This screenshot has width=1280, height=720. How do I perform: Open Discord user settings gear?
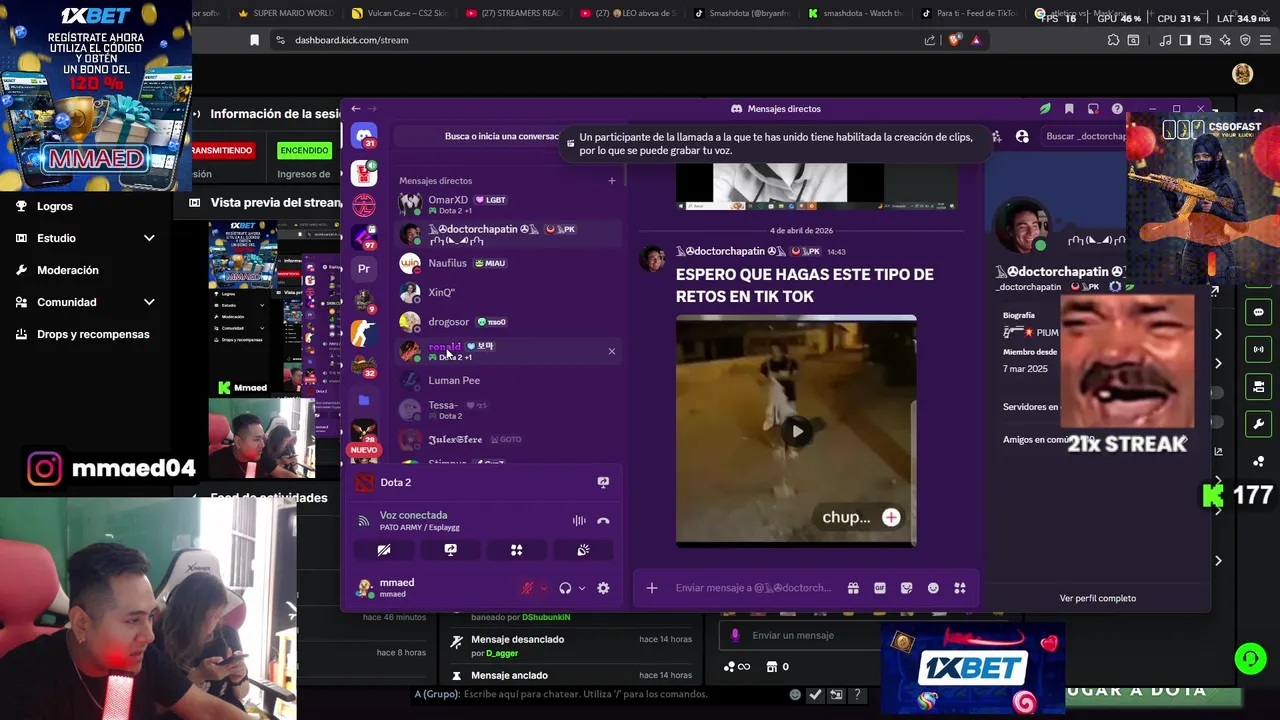click(x=603, y=588)
